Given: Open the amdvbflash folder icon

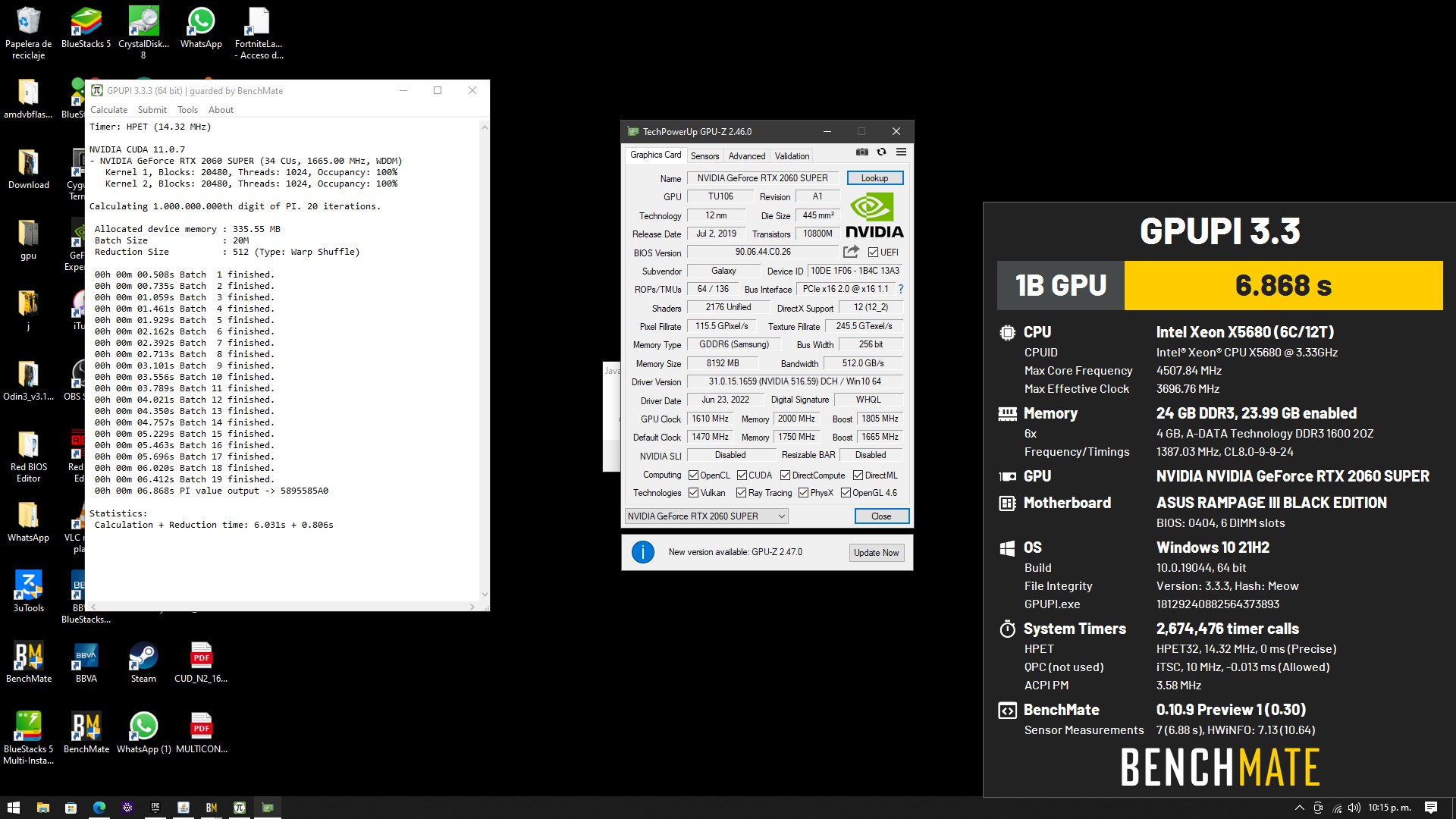Looking at the screenshot, I should click(28, 99).
